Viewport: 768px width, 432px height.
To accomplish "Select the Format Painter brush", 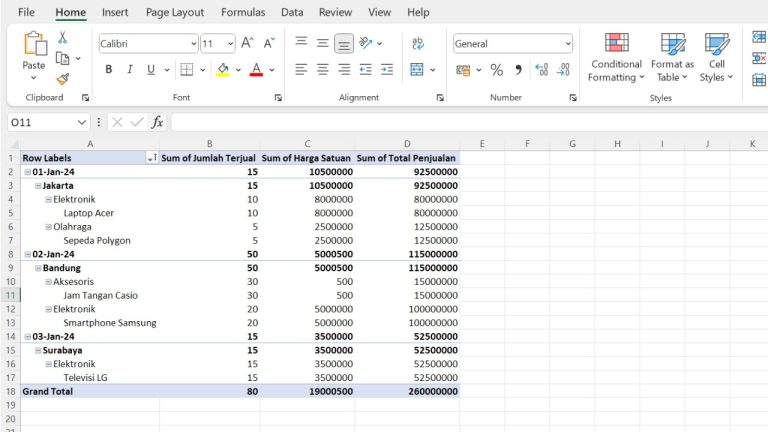I will 63,79.
